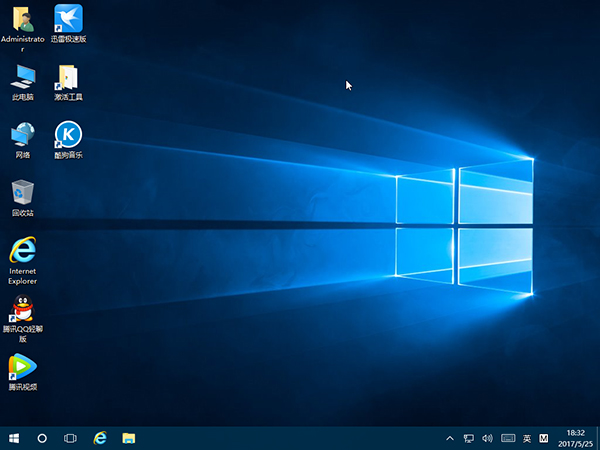Open the volume control in tray
The width and height of the screenshot is (600, 450).
(x=487, y=438)
